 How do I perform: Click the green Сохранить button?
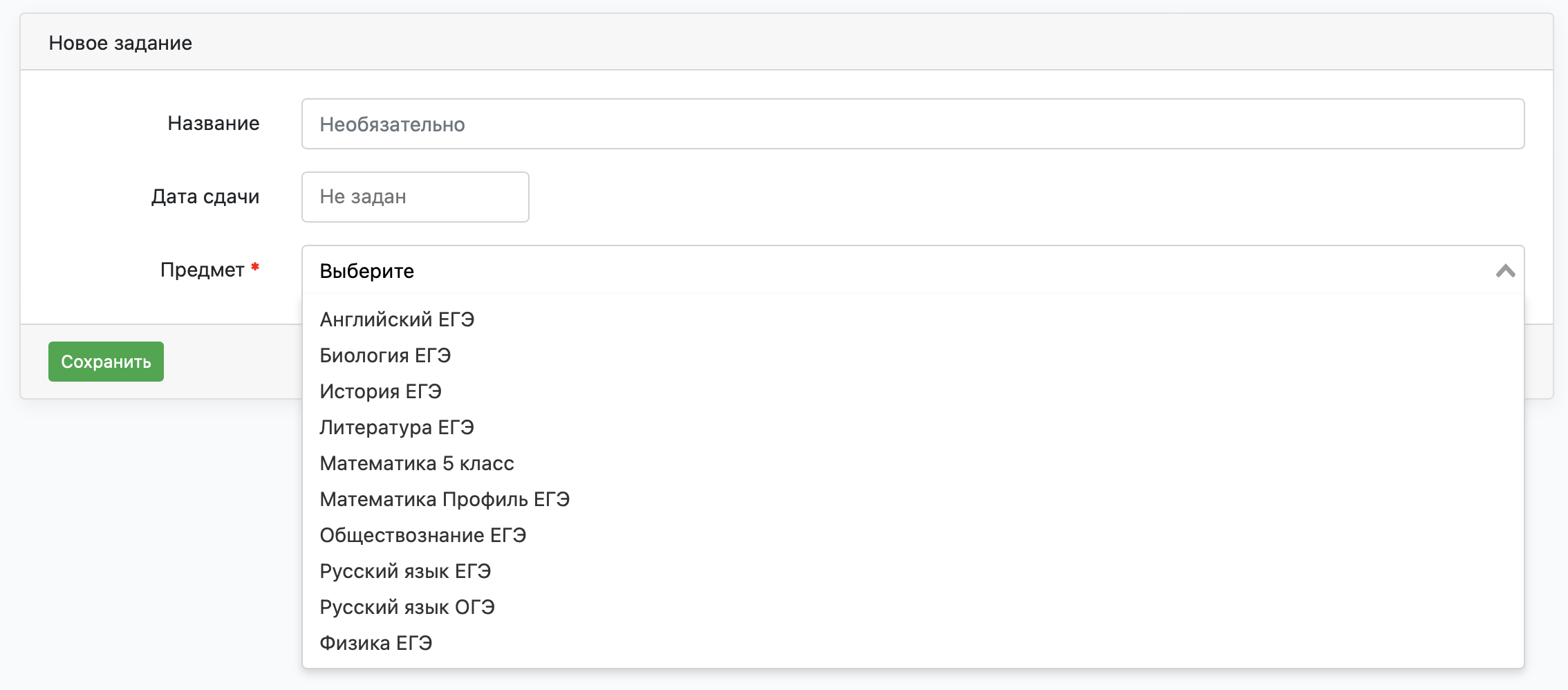click(106, 362)
